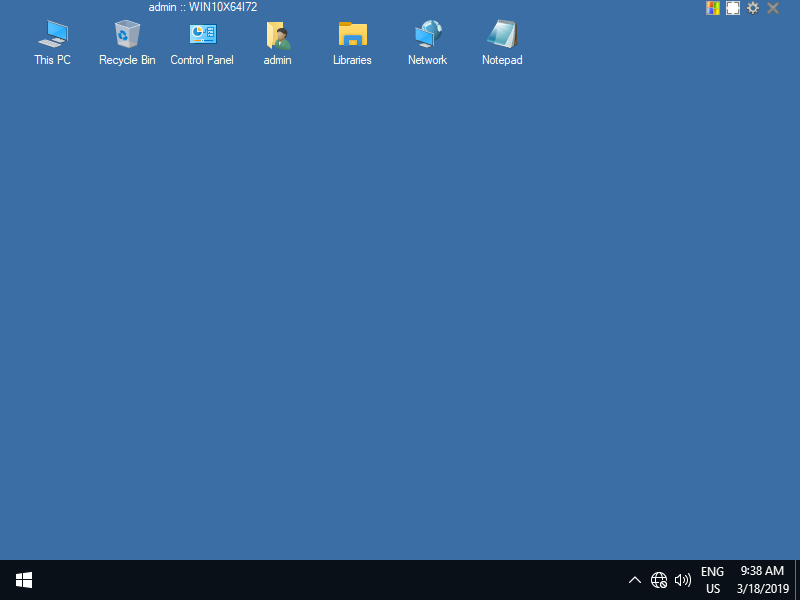The width and height of the screenshot is (800, 600).
Task: Open the network status tray icon
Action: (x=659, y=580)
